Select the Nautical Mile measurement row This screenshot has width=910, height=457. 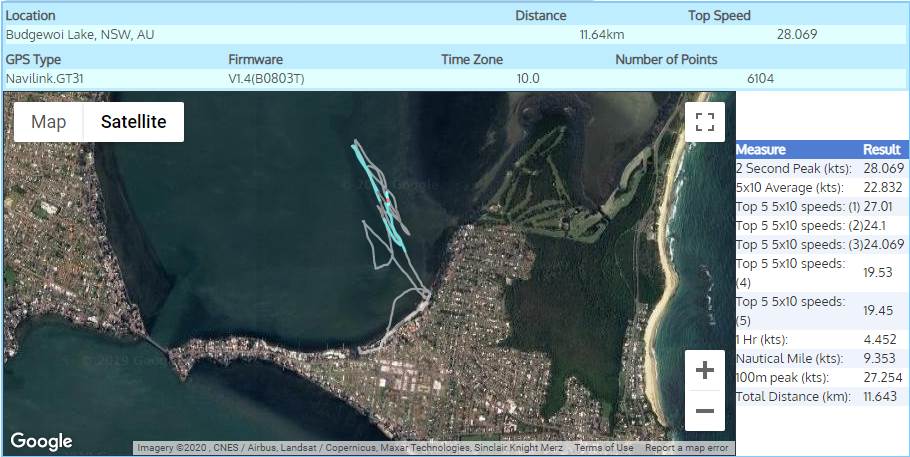coord(820,358)
